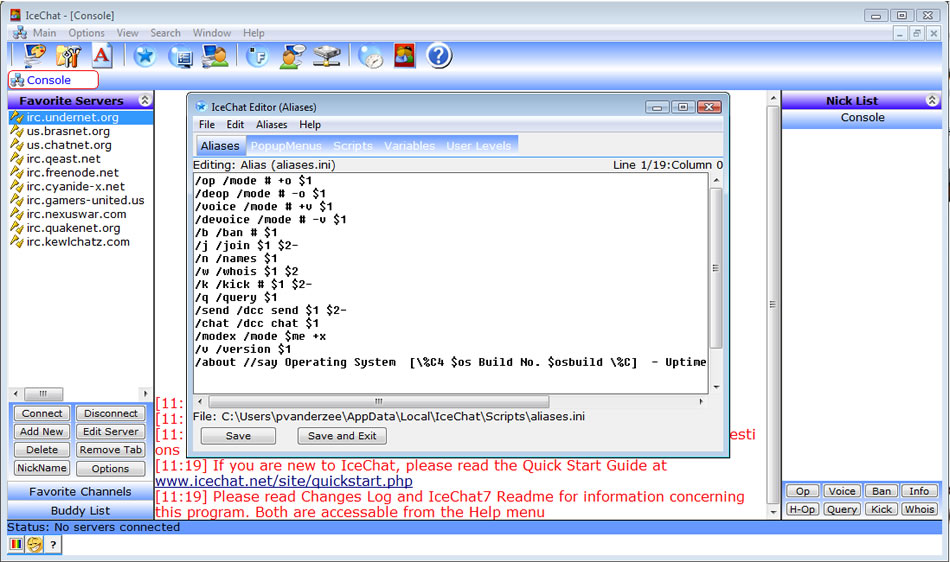950x562 pixels.
Task: Click the small question mark button near input
Action: tap(53, 544)
